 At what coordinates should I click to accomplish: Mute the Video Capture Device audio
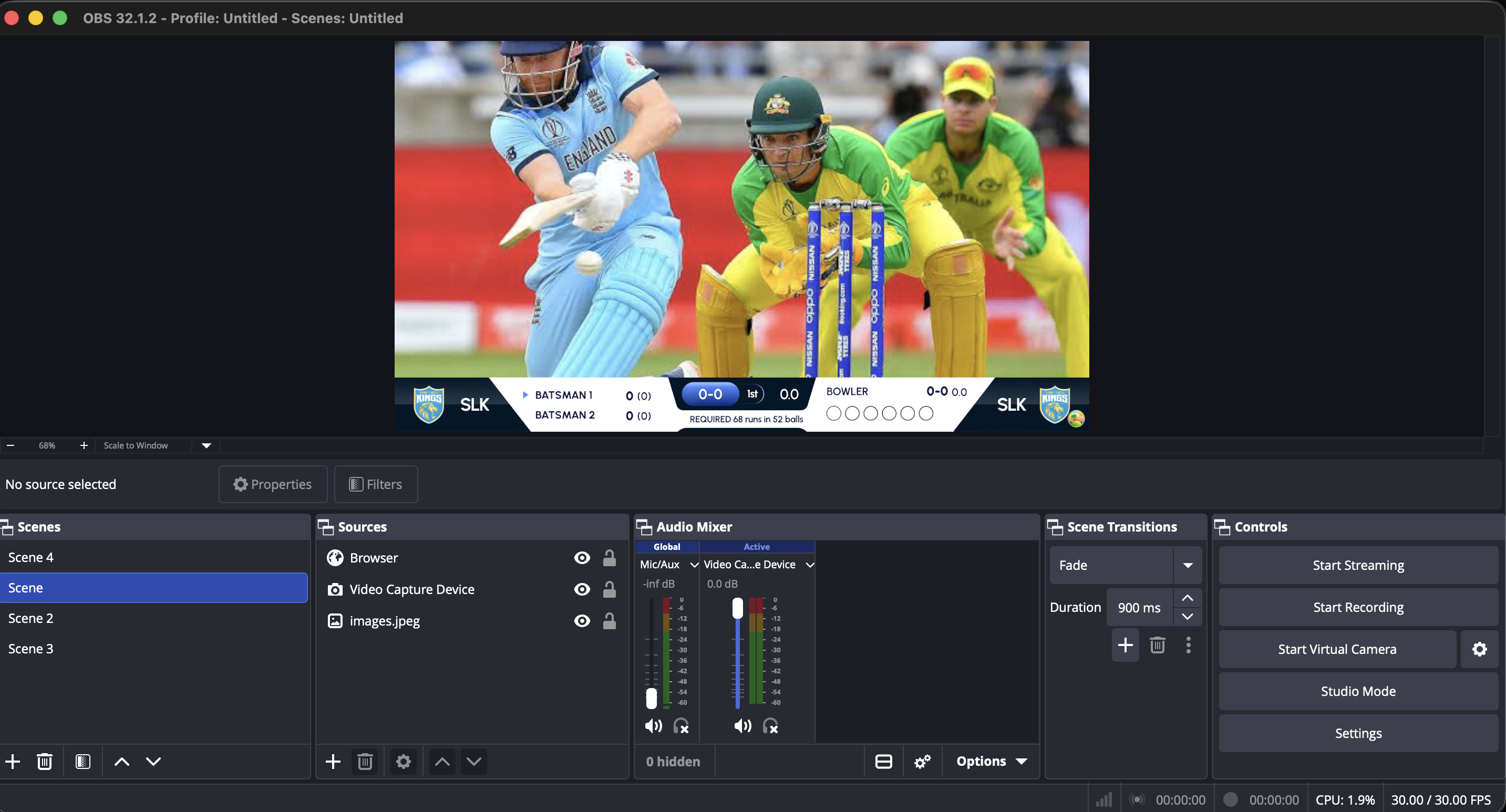[742, 726]
